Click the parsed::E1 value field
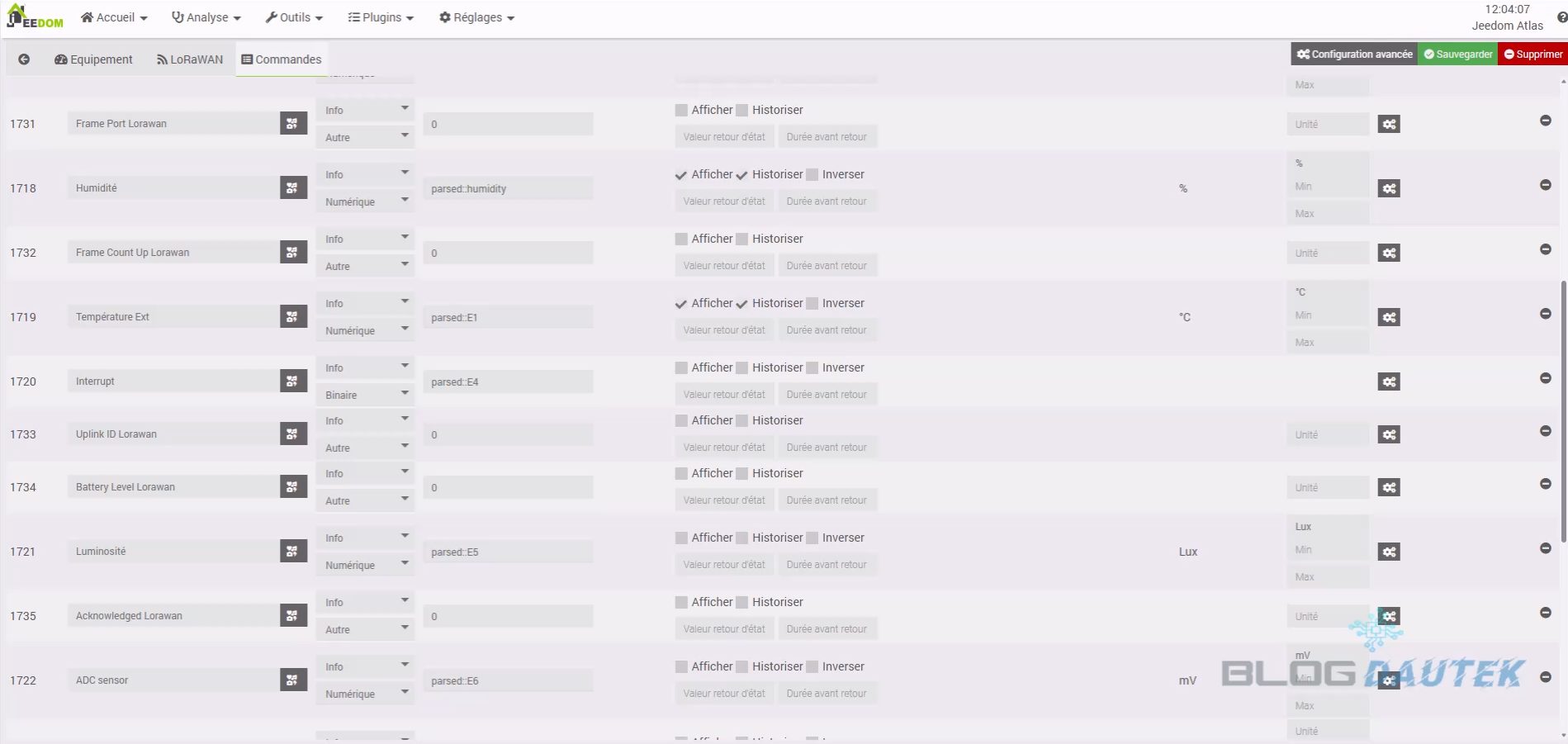The width and height of the screenshot is (1568, 744). [507, 318]
